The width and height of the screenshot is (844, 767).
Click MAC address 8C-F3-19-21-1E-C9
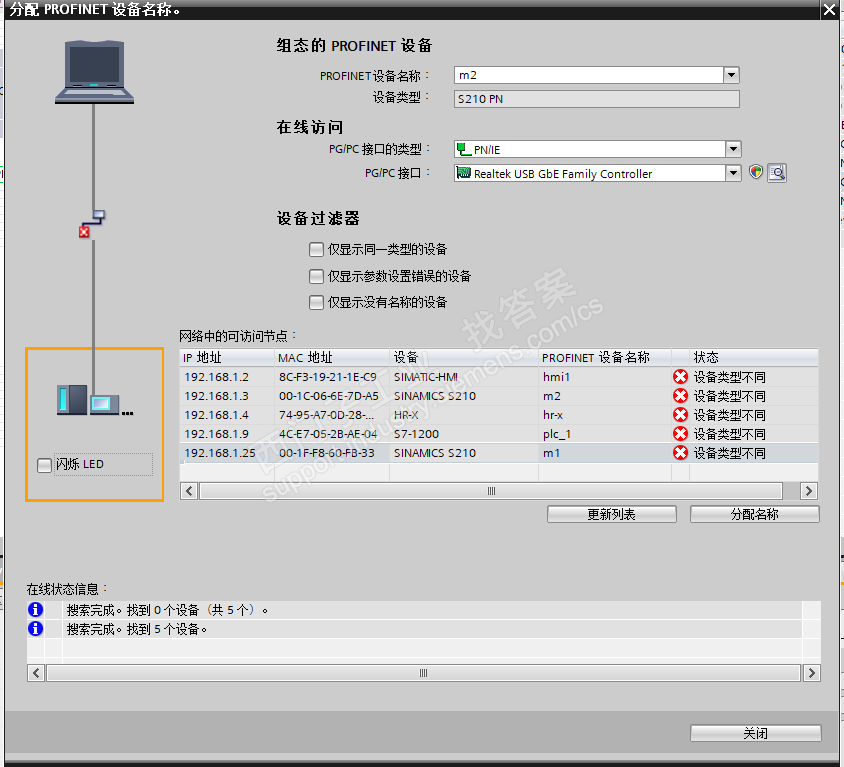pos(328,377)
